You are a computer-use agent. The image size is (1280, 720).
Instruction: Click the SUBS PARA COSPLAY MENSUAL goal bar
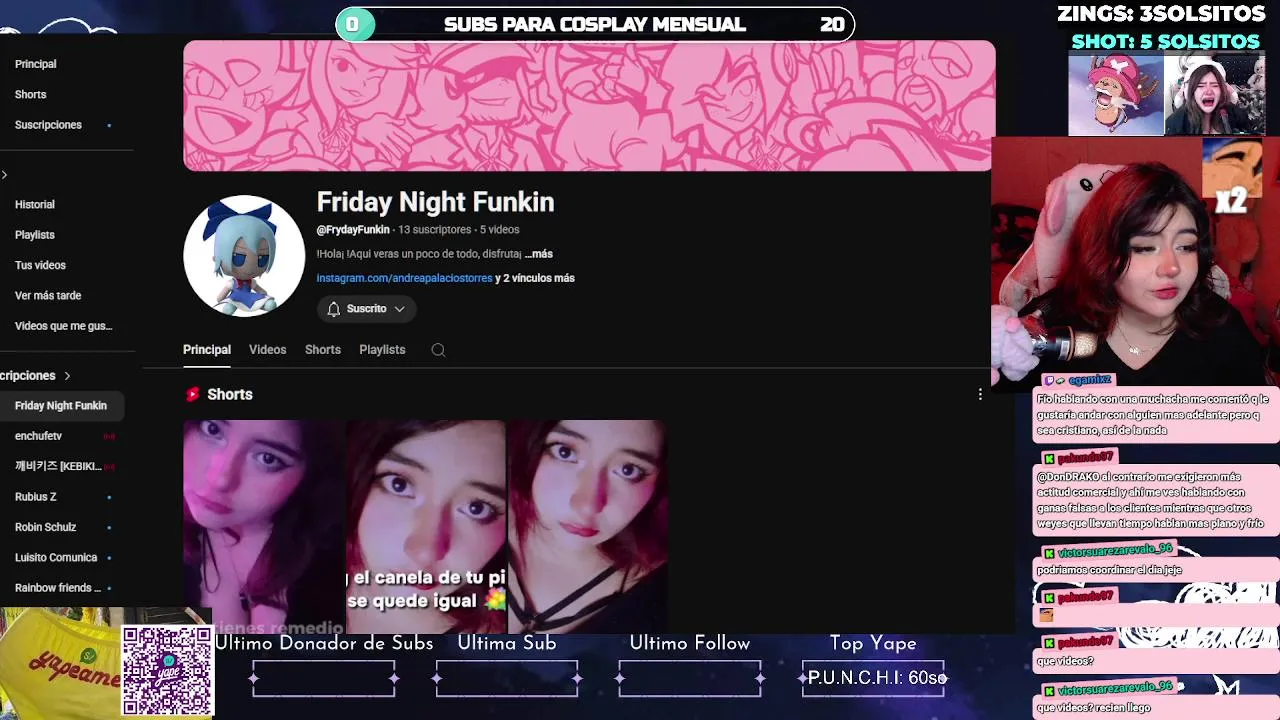point(595,24)
